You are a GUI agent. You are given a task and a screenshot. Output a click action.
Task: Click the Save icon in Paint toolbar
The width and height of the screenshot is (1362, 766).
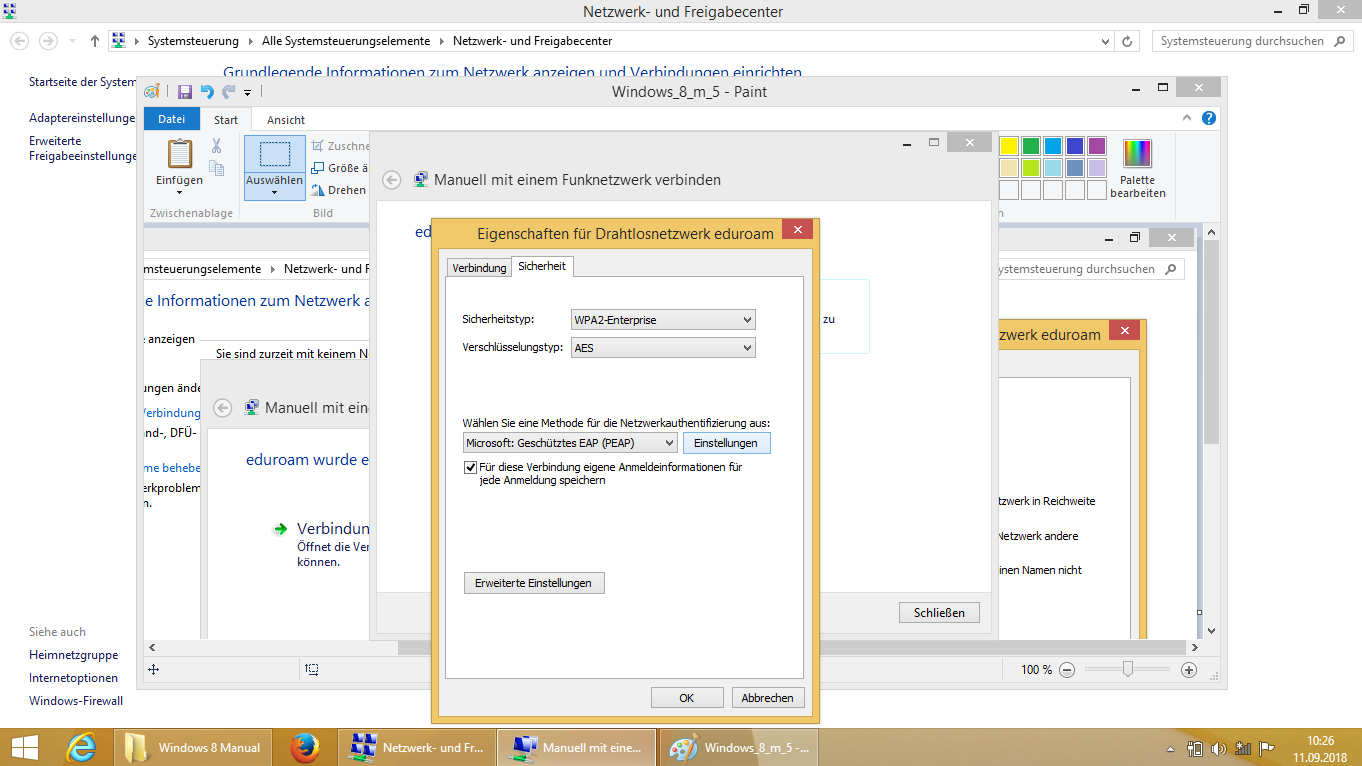pyautogui.click(x=185, y=92)
